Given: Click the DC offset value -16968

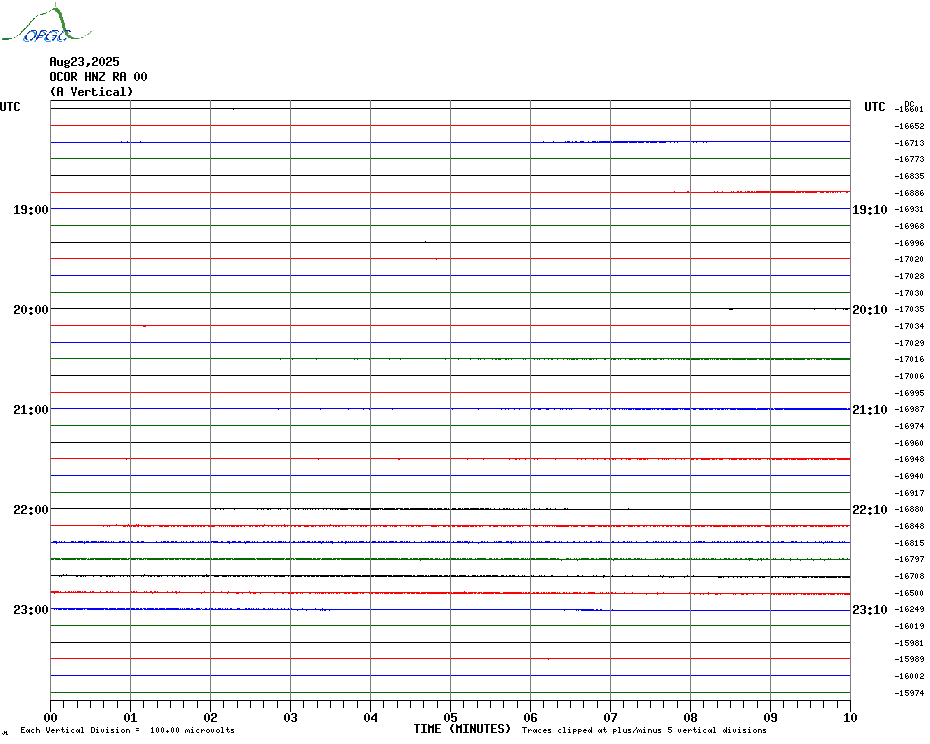Looking at the screenshot, I should point(909,226).
